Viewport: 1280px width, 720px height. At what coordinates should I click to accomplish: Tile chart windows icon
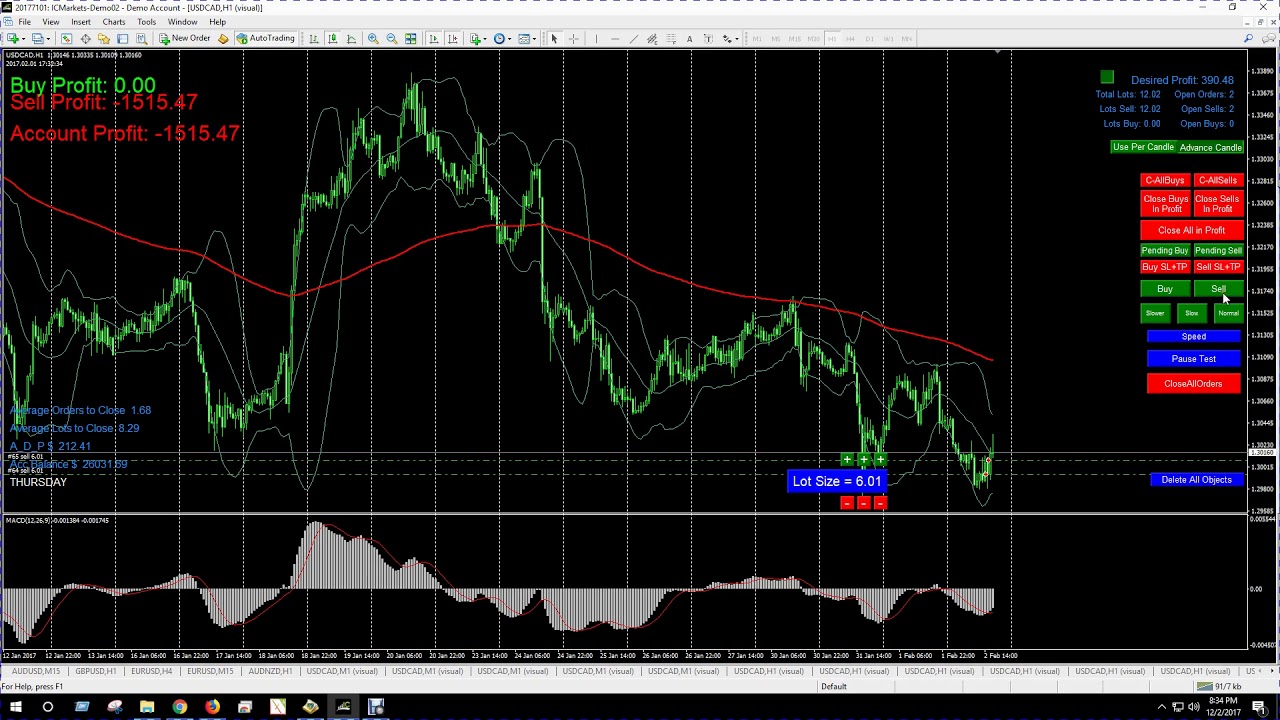click(410, 38)
